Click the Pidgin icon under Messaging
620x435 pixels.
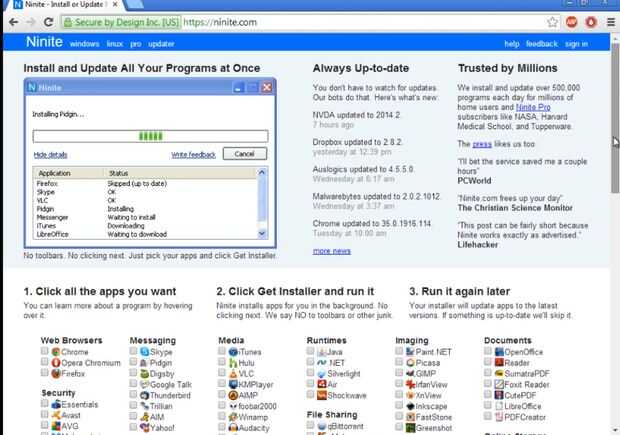144,362
